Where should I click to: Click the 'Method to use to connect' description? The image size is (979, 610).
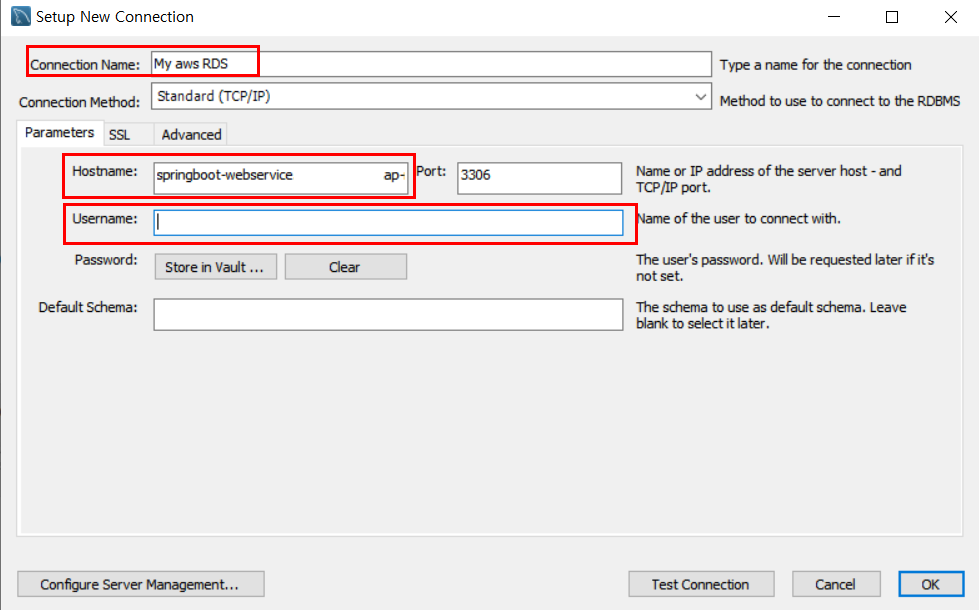pyautogui.click(x=840, y=101)
